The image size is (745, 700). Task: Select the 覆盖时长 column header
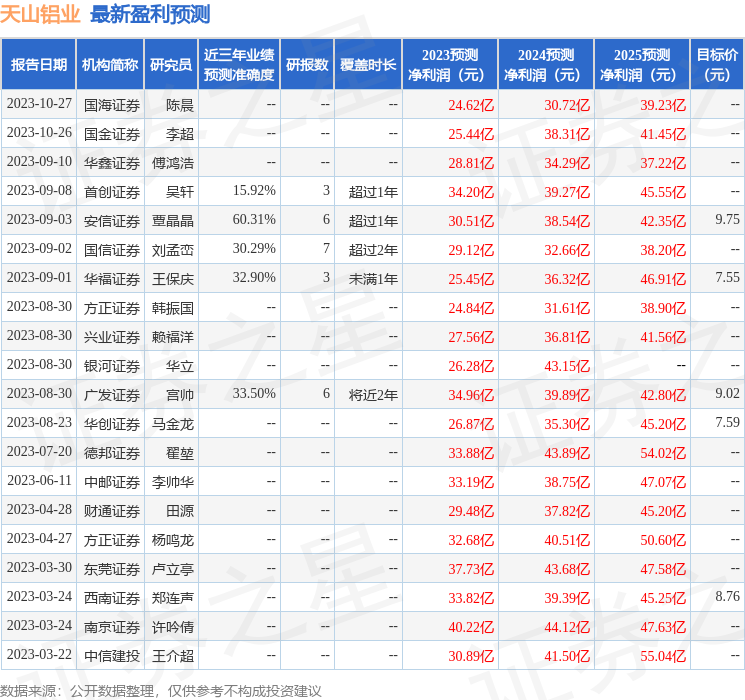coord(368,65)
